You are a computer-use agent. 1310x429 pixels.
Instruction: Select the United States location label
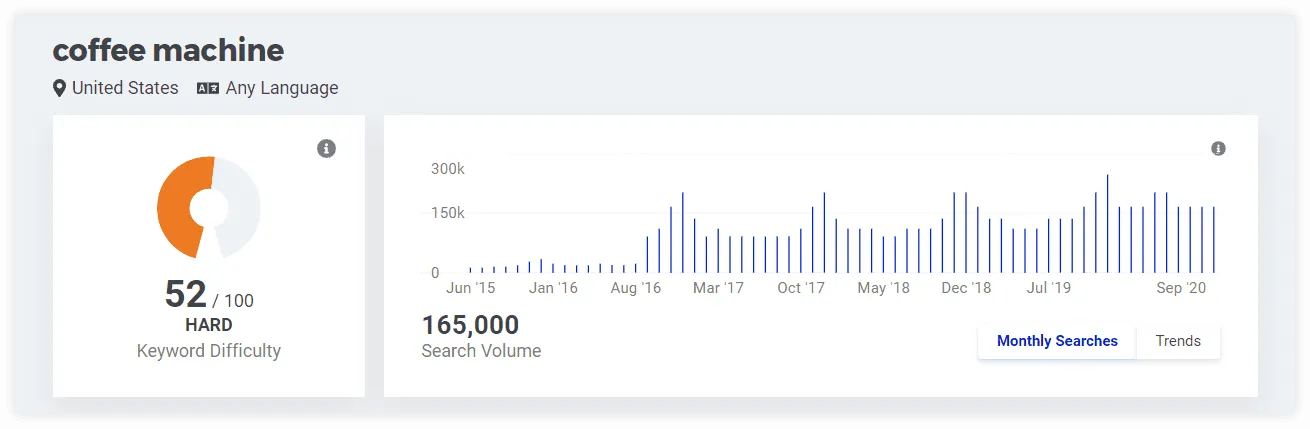(125, 88)
